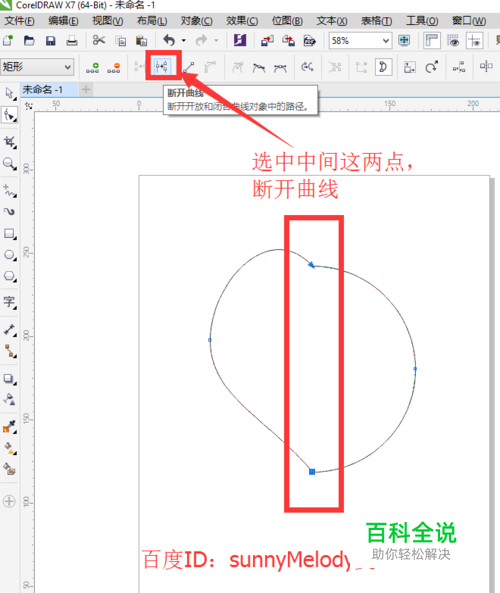Select the Color Eyedropper tool
Viewport: 500px width, 593px height.
(9, 427)
